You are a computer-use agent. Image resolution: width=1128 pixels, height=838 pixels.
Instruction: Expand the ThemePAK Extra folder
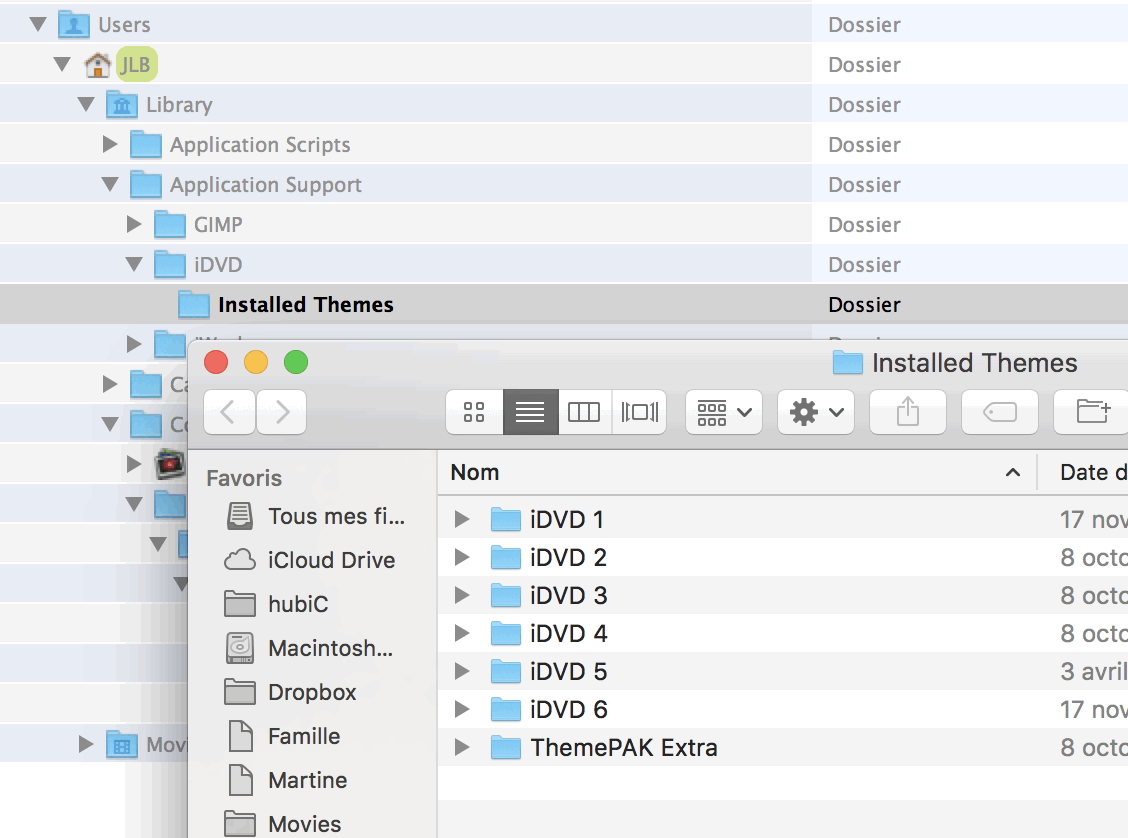(462, 748)
